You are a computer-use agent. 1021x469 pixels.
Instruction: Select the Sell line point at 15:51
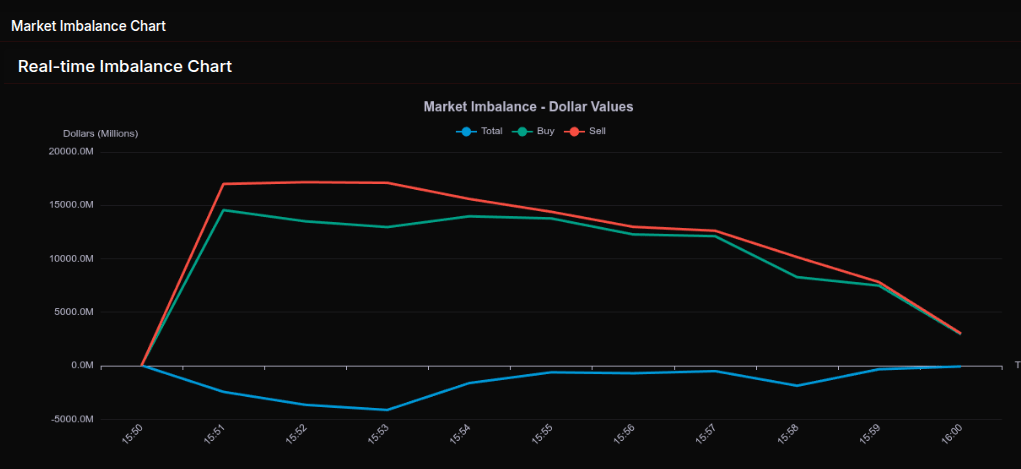click(223, 184)
